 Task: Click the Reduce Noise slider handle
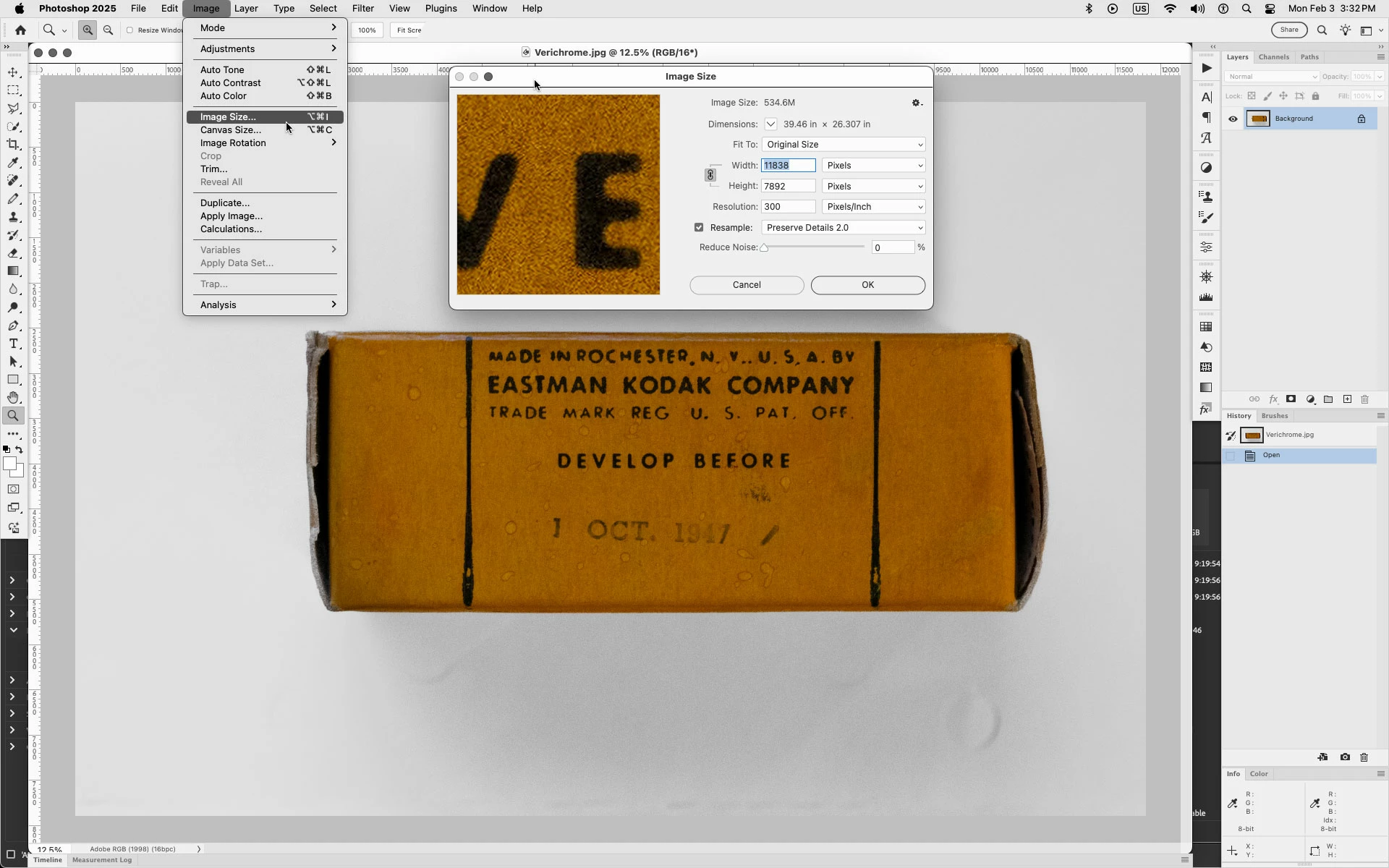tap(764, 248)
